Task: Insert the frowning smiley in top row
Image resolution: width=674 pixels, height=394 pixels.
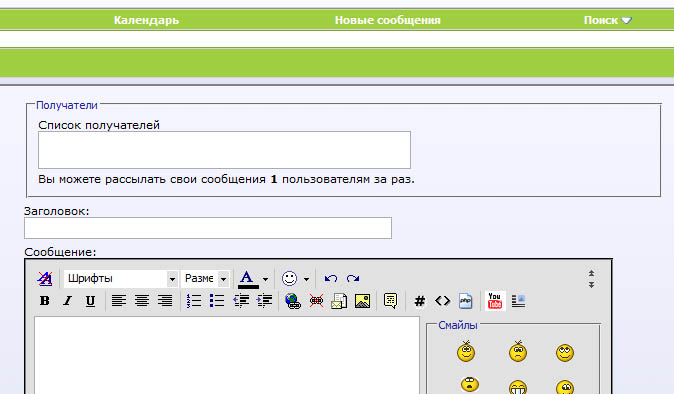Action: (x=518, y=351)
